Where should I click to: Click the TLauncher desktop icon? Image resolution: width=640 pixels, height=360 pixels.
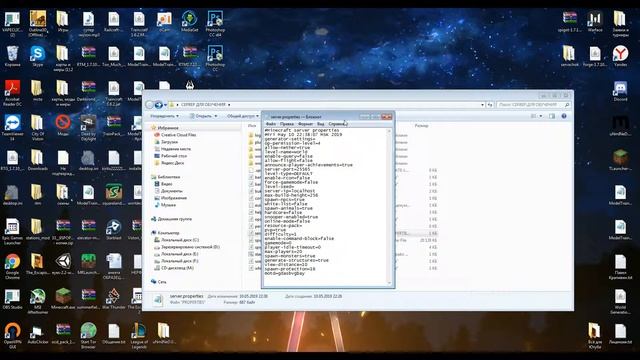620,160
